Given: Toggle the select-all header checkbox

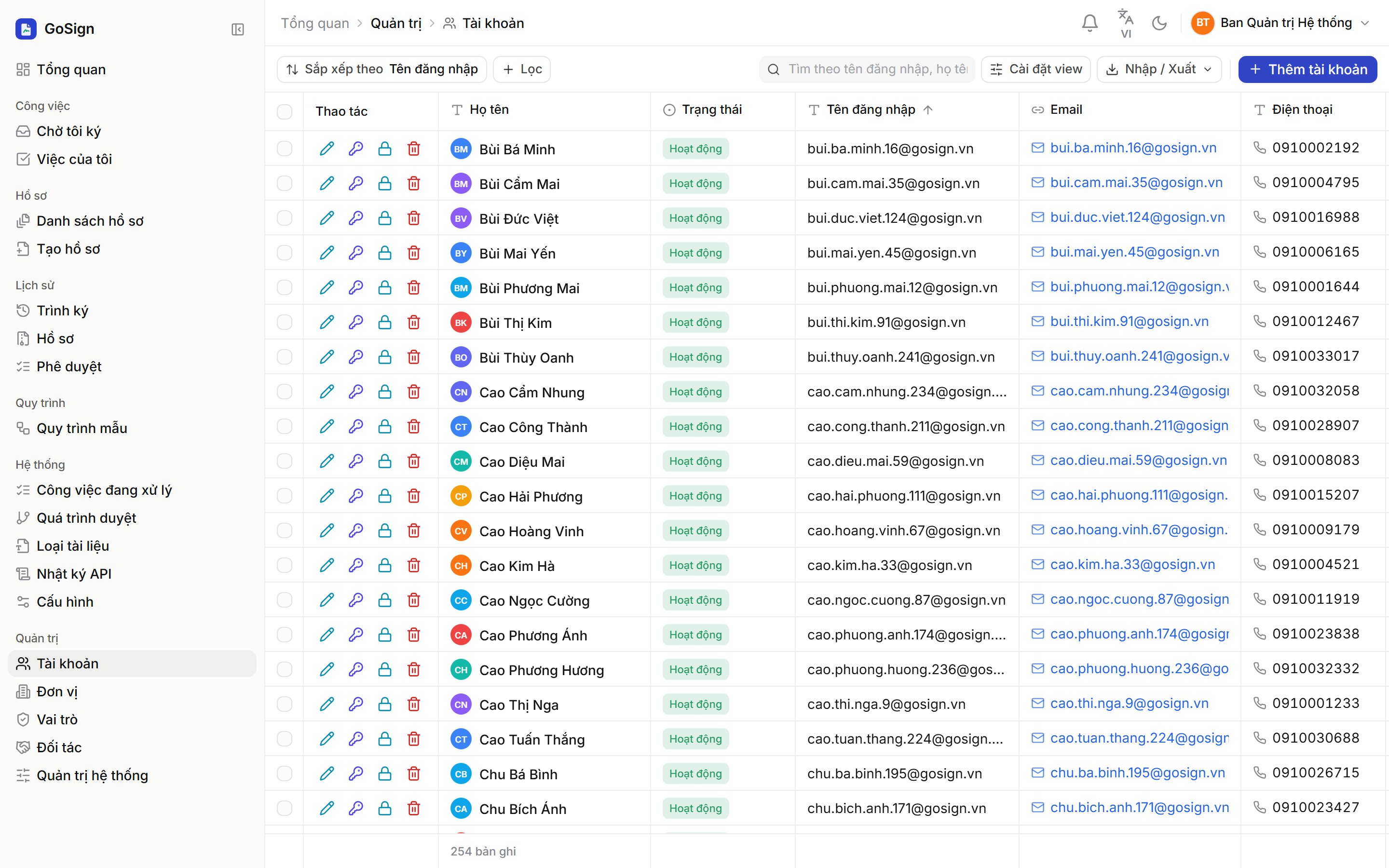Looking at the screenshot, I should [x=285, y=111].
